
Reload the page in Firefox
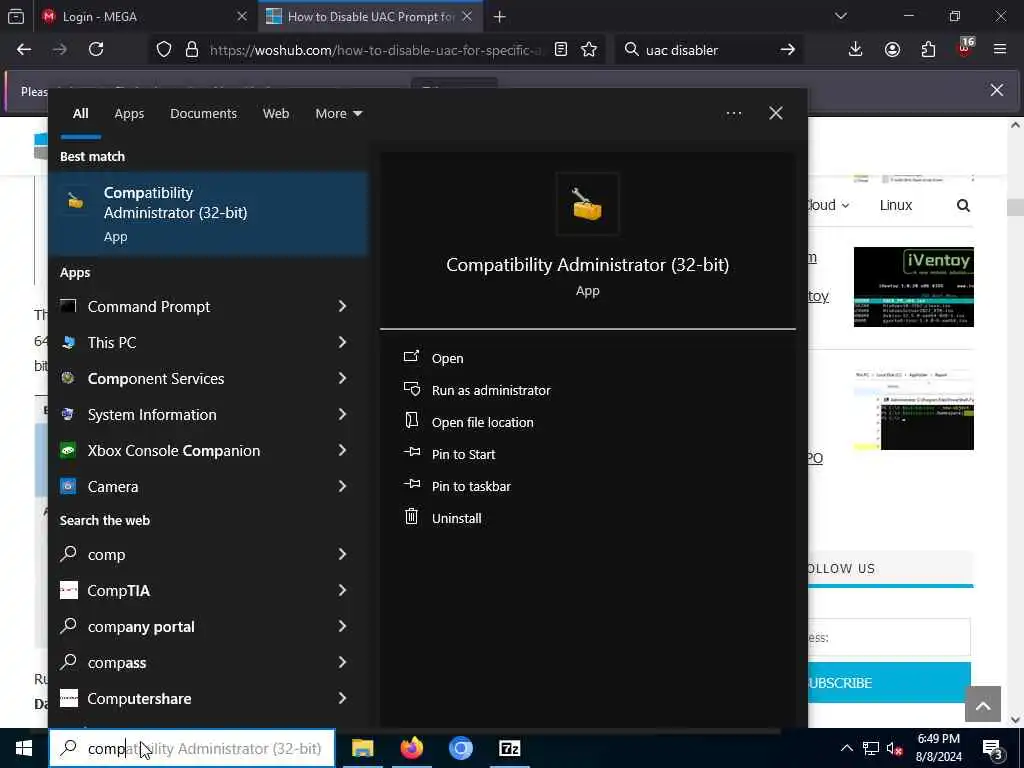96,49
